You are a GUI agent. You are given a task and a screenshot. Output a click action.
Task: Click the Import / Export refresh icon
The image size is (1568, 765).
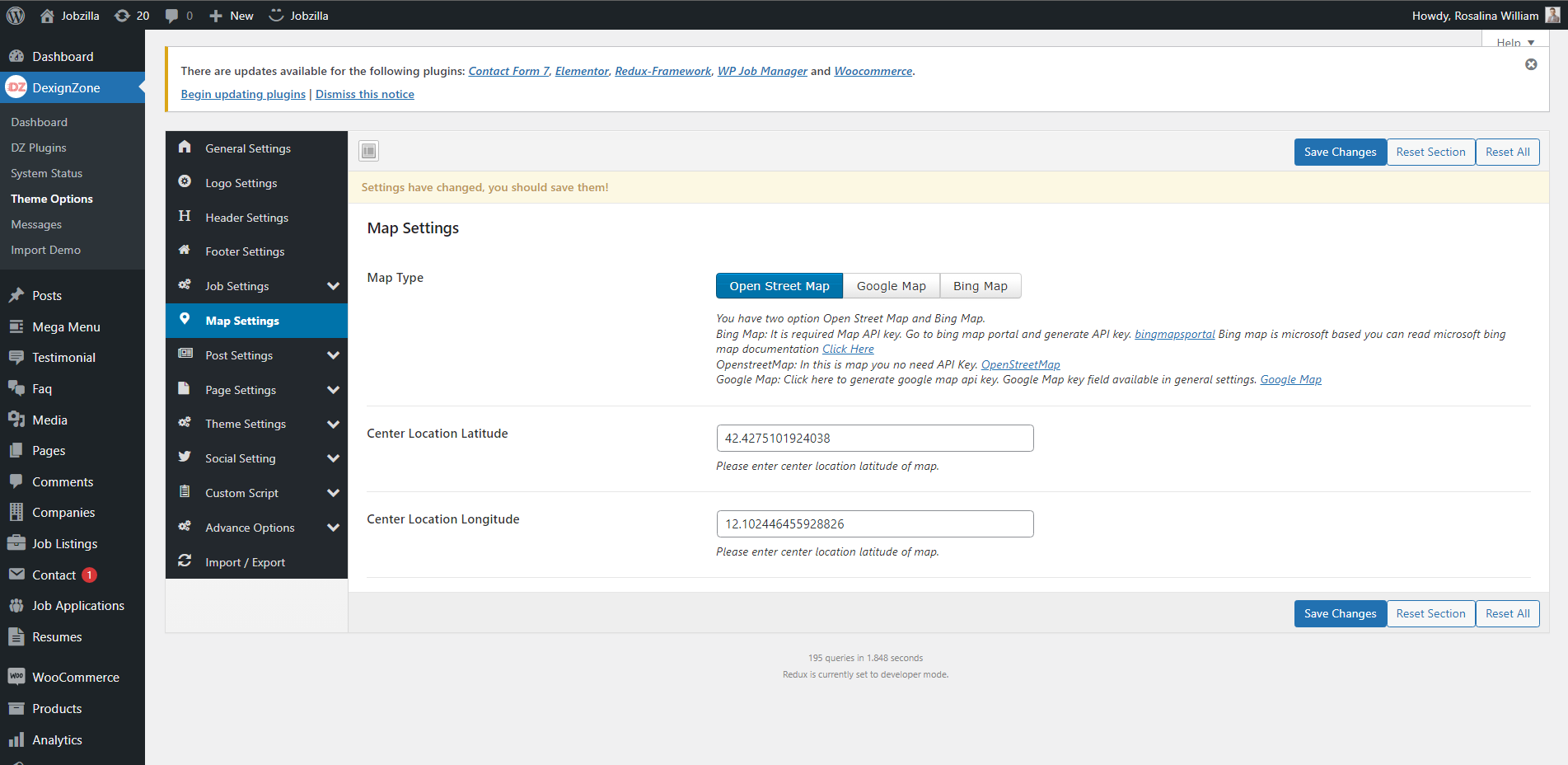[x=185, y=561]
